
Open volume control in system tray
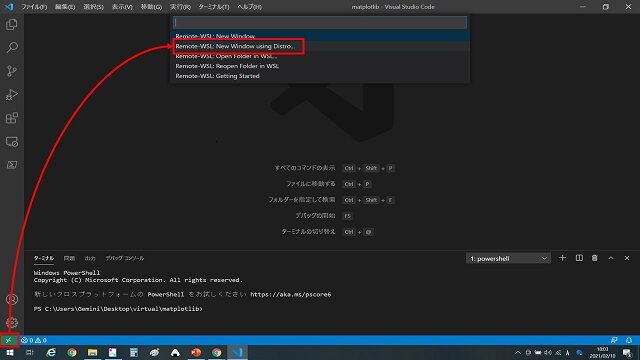(x=548, y=353)
